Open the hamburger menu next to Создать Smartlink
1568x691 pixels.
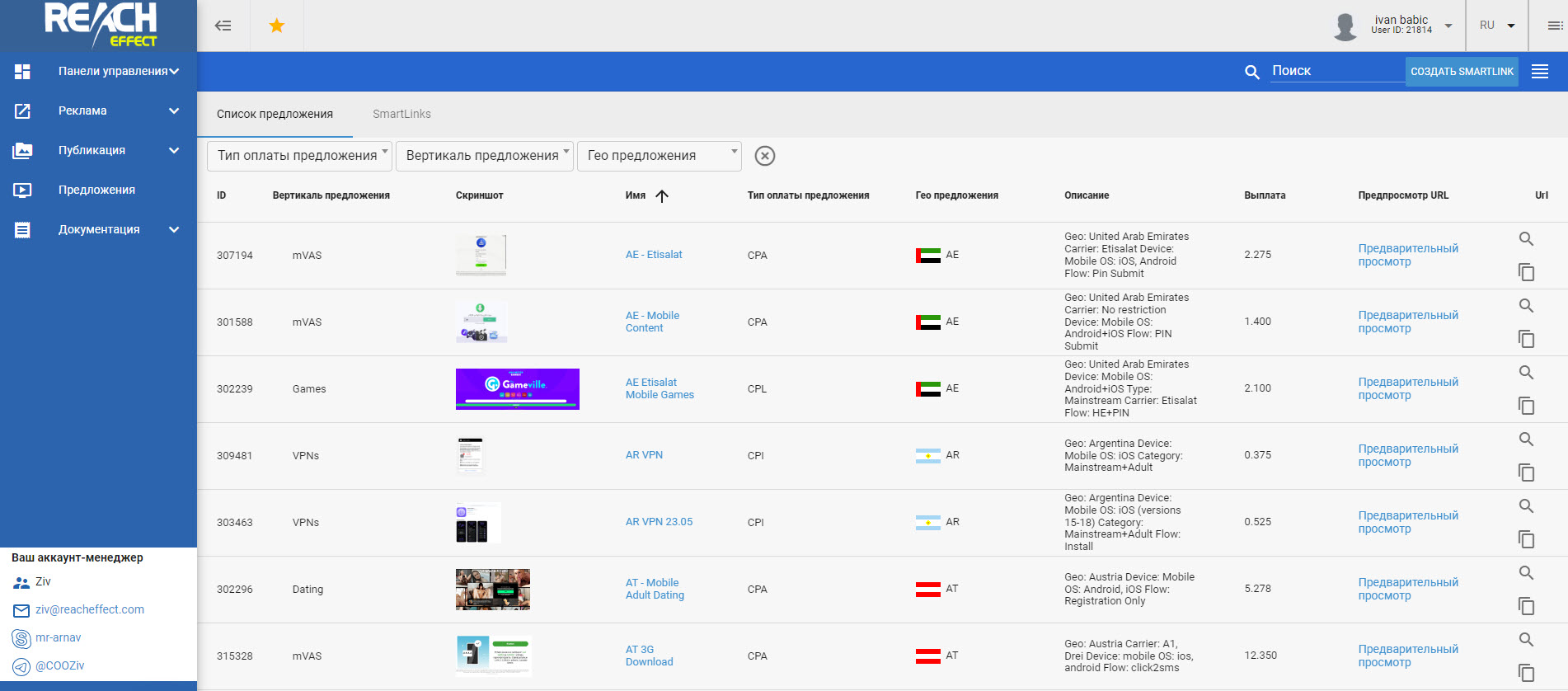click(x=1540, y=72)
